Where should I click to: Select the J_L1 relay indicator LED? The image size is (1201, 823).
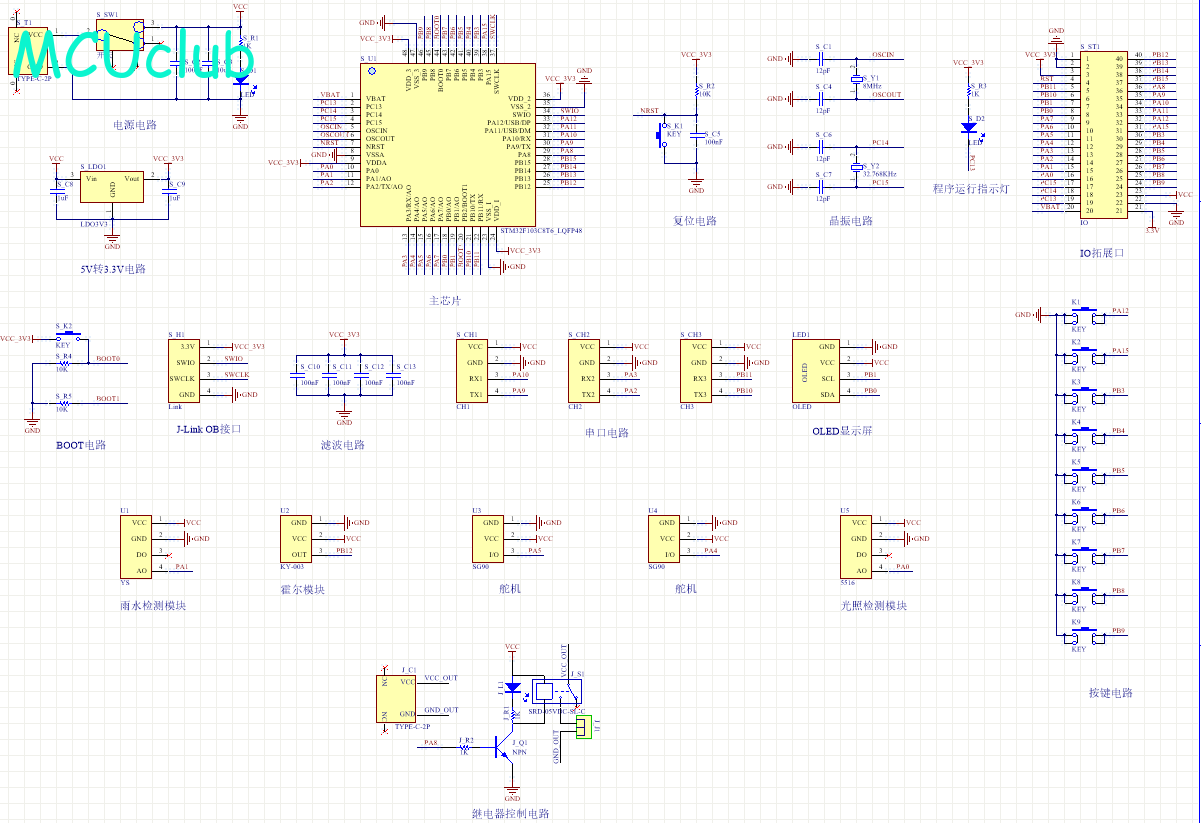513,688
